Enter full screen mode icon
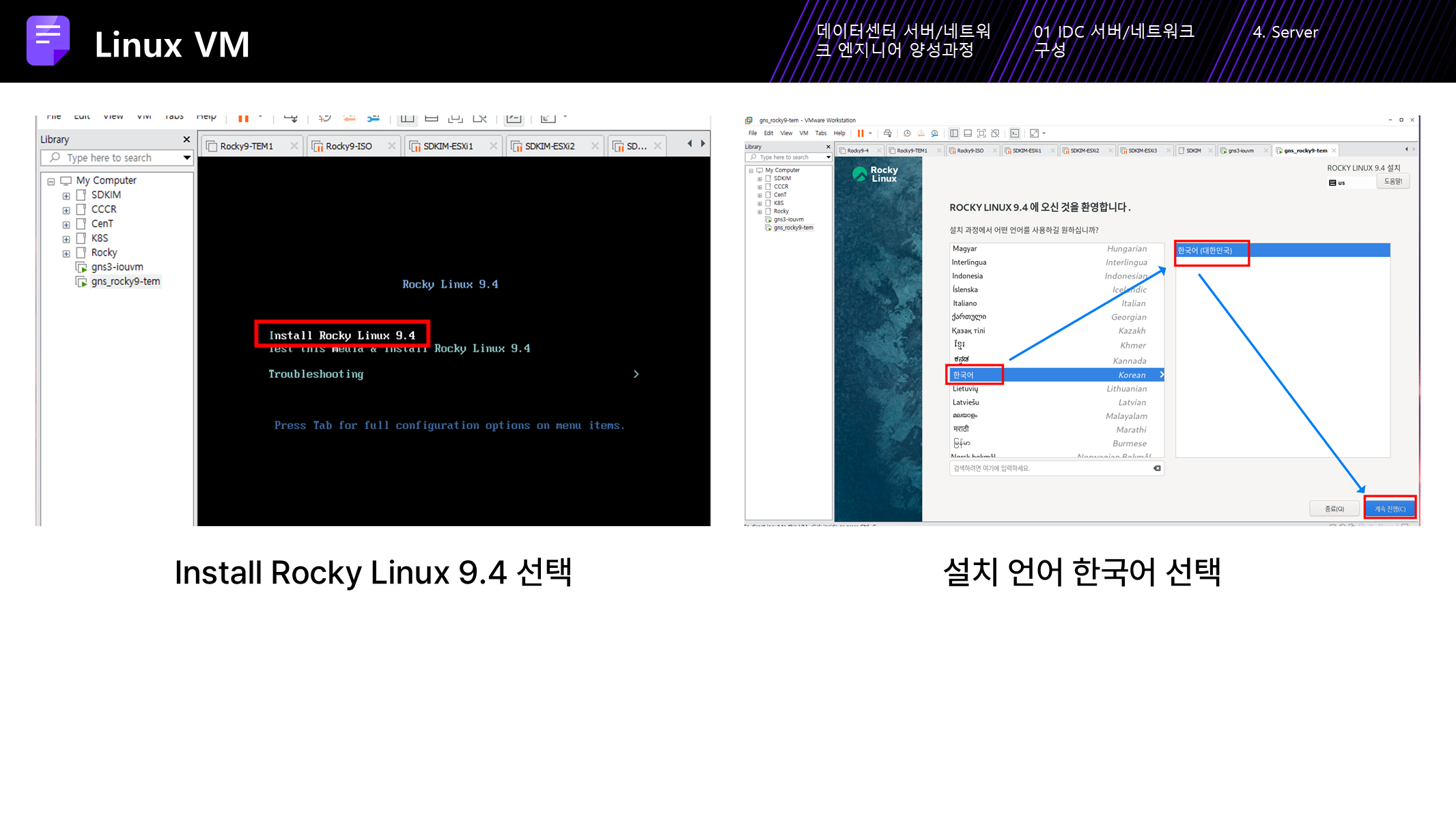Screen dimensions: 1456x820 981,133
